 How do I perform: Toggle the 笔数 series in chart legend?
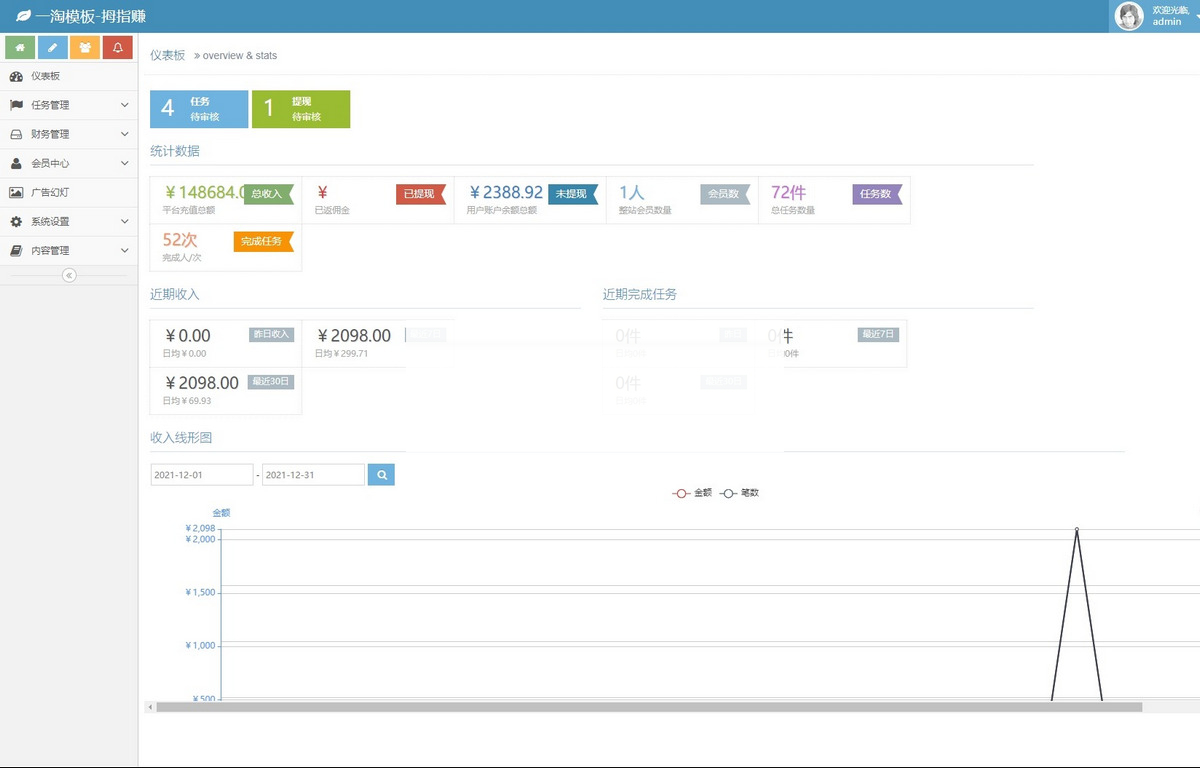click(740, 493)
